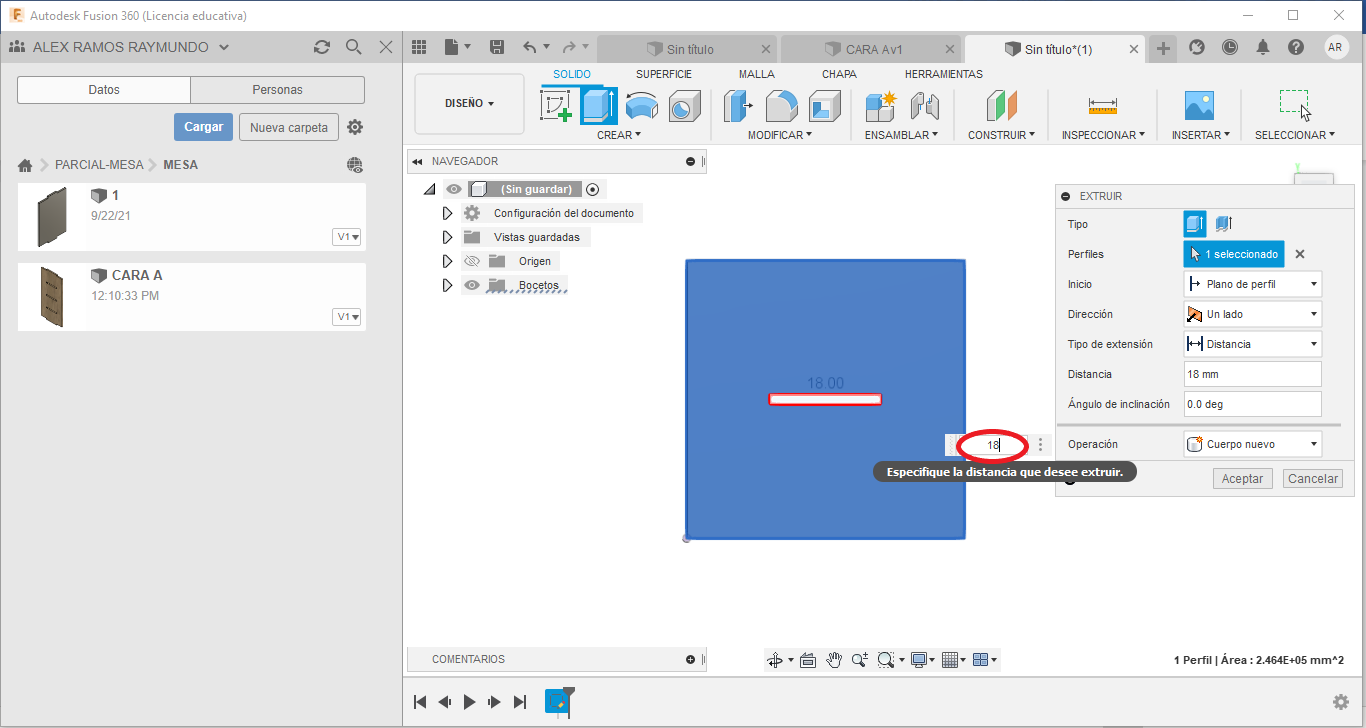Click the Pan hand tool

[x=834, y=660]
